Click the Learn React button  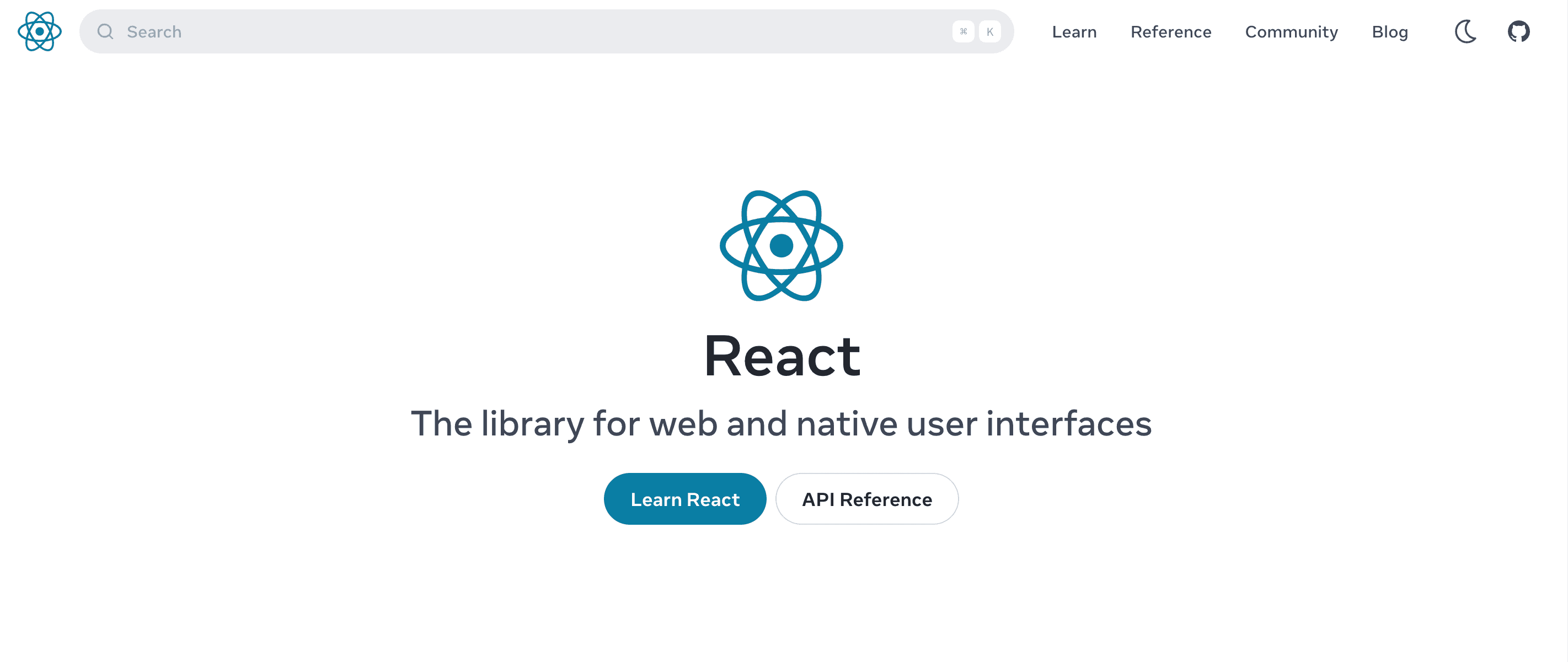click(684, 499)
